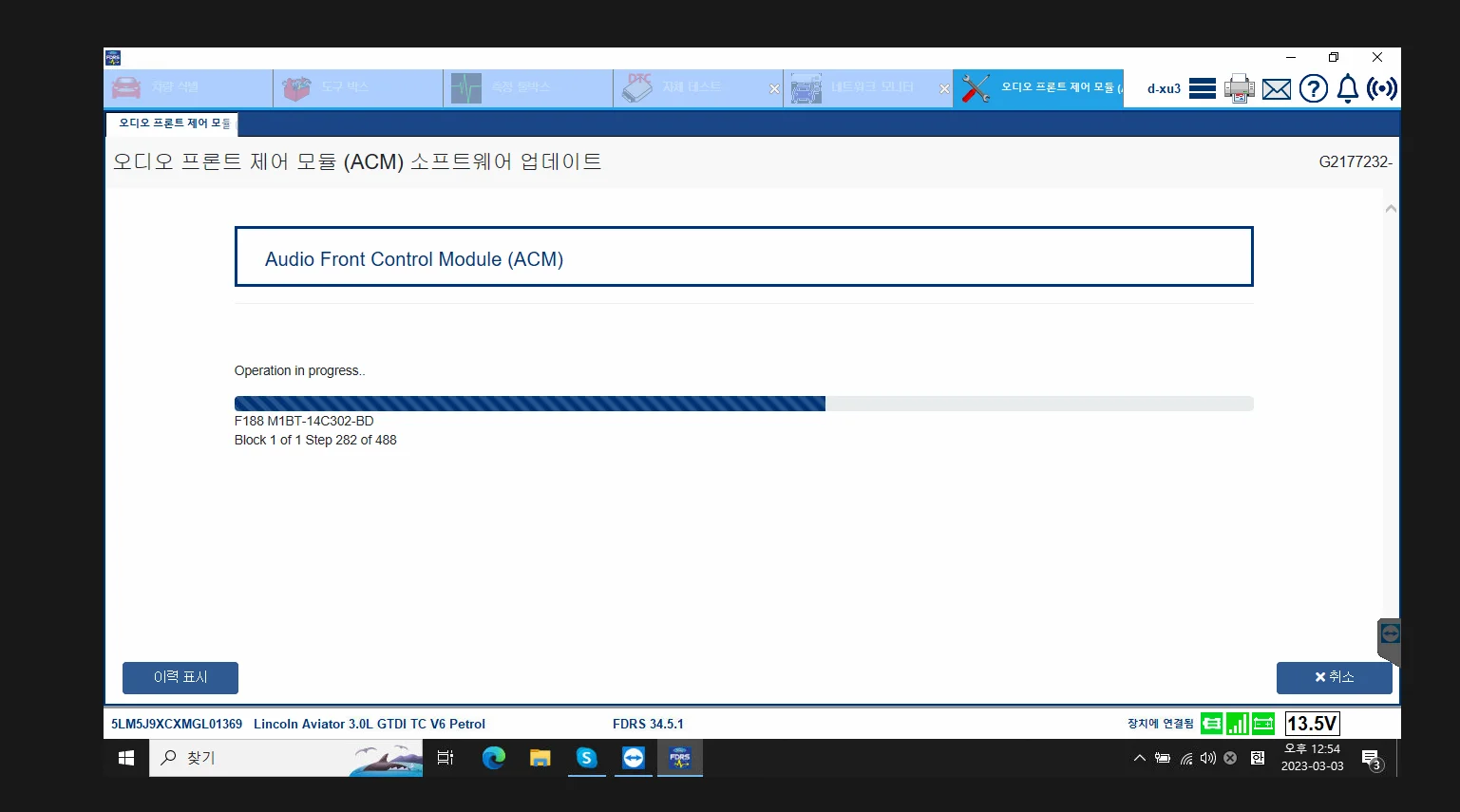The height and width of the screenshot is (812, 1460).
Task: Click the power plug tray icon
Action: (x=1163, y=758)
